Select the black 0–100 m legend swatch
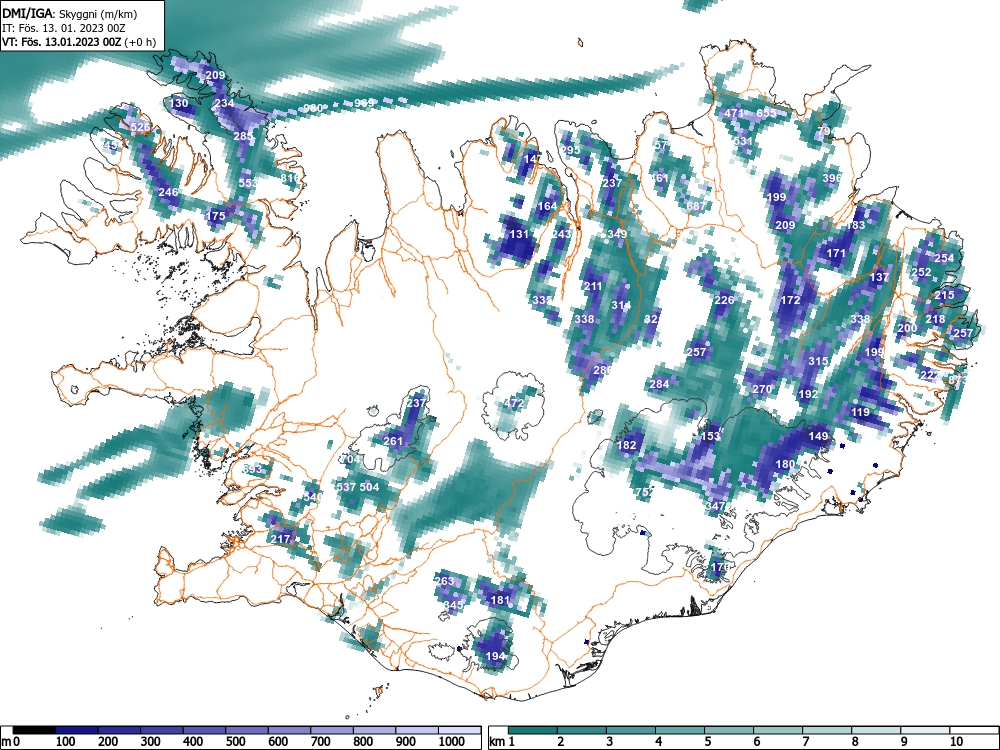Screen dimensions: 1000x750 34,730
